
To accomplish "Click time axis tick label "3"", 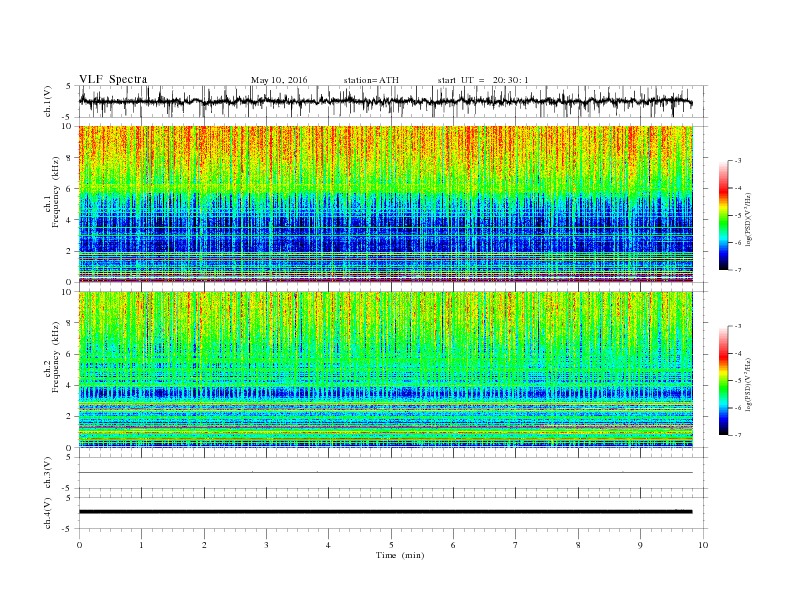I will point(266,545).
